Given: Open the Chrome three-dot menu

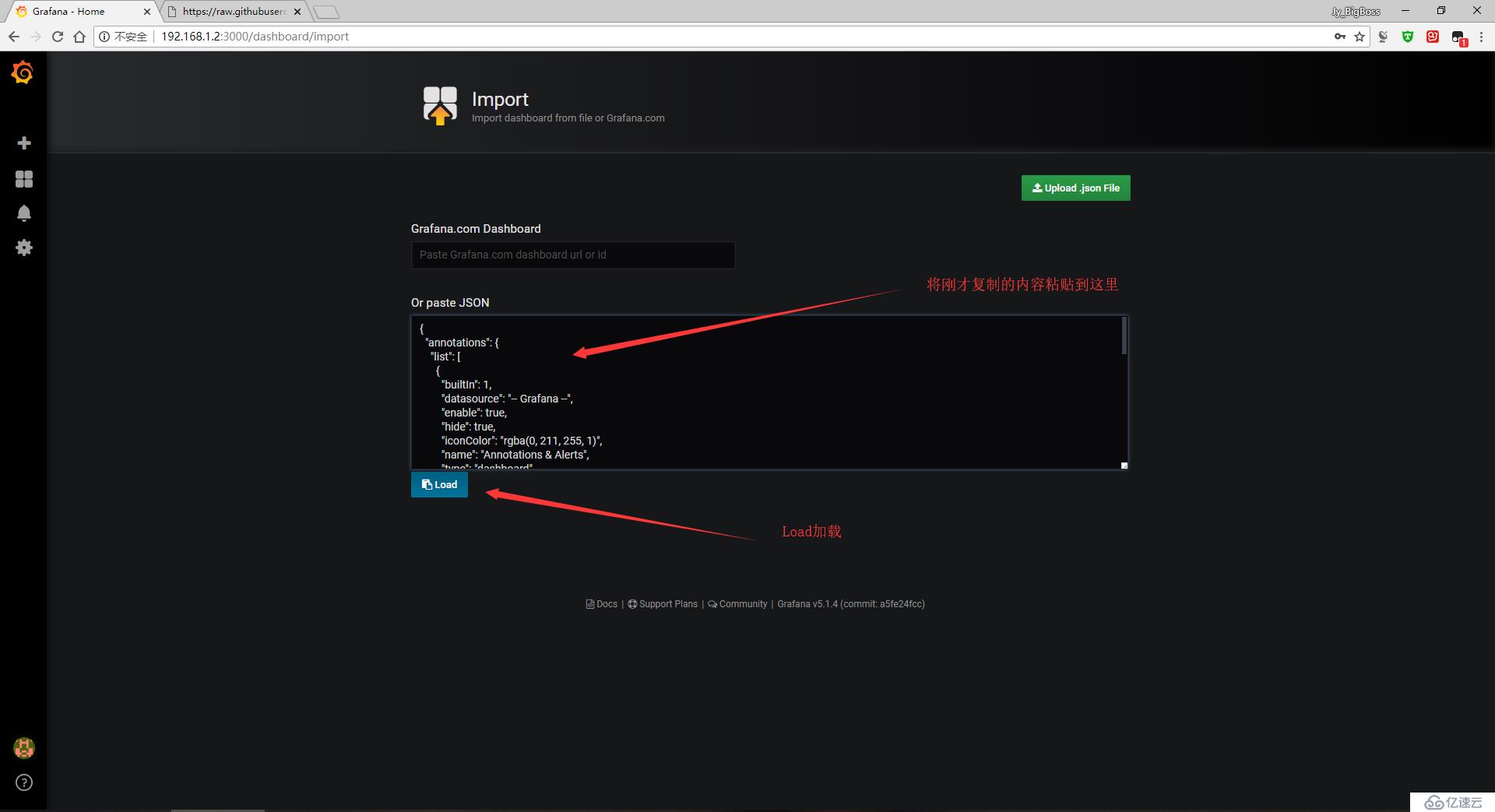Looking at the screenshot, I should 1481,37.
